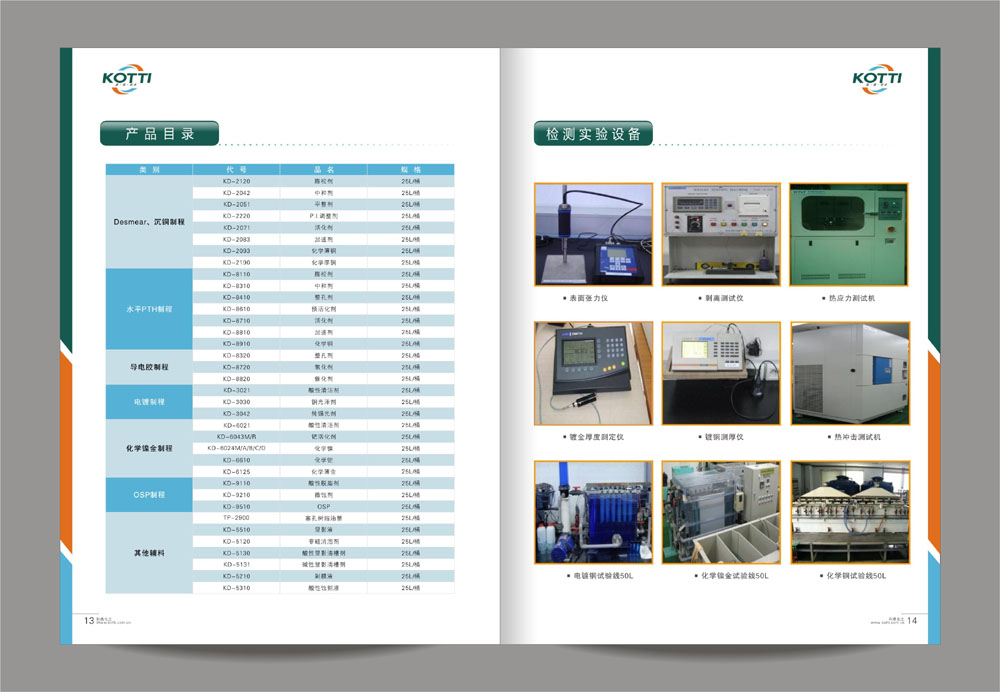Click product code KD-3021
This screenshot has height=692, width=1000.
[x=237, y=390]
